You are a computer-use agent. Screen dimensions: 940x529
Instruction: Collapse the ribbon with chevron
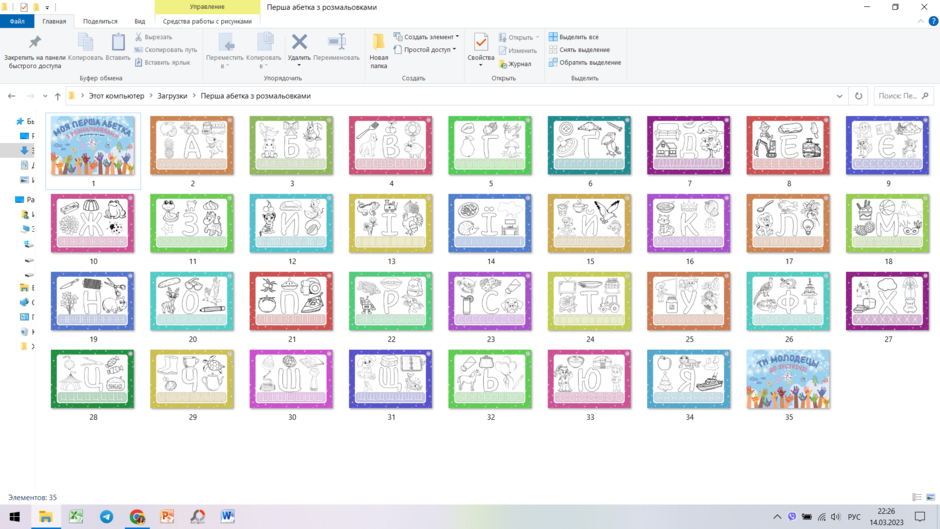(x=921, y=21)
